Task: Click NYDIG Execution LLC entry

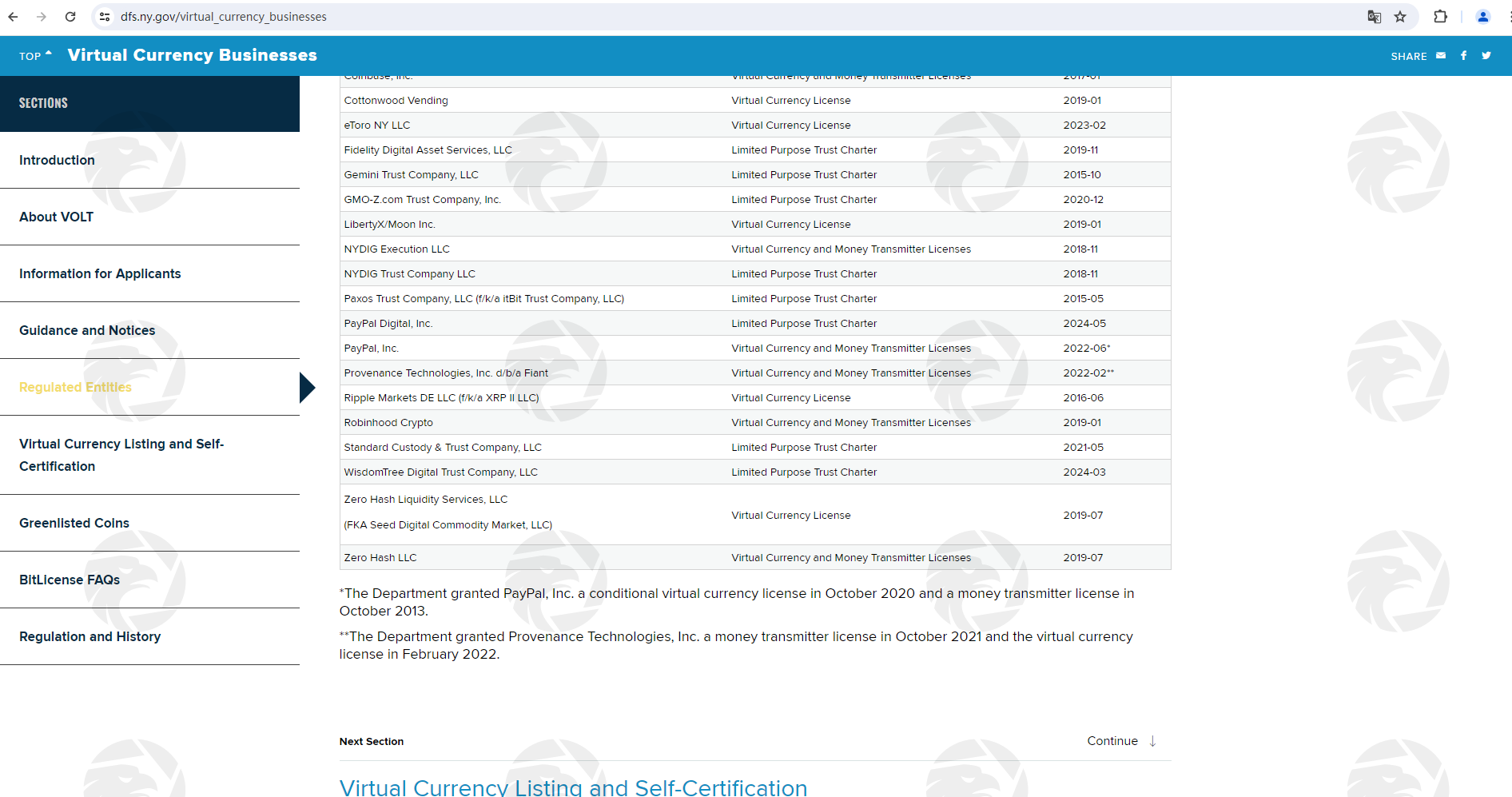Action: [396, 249]
